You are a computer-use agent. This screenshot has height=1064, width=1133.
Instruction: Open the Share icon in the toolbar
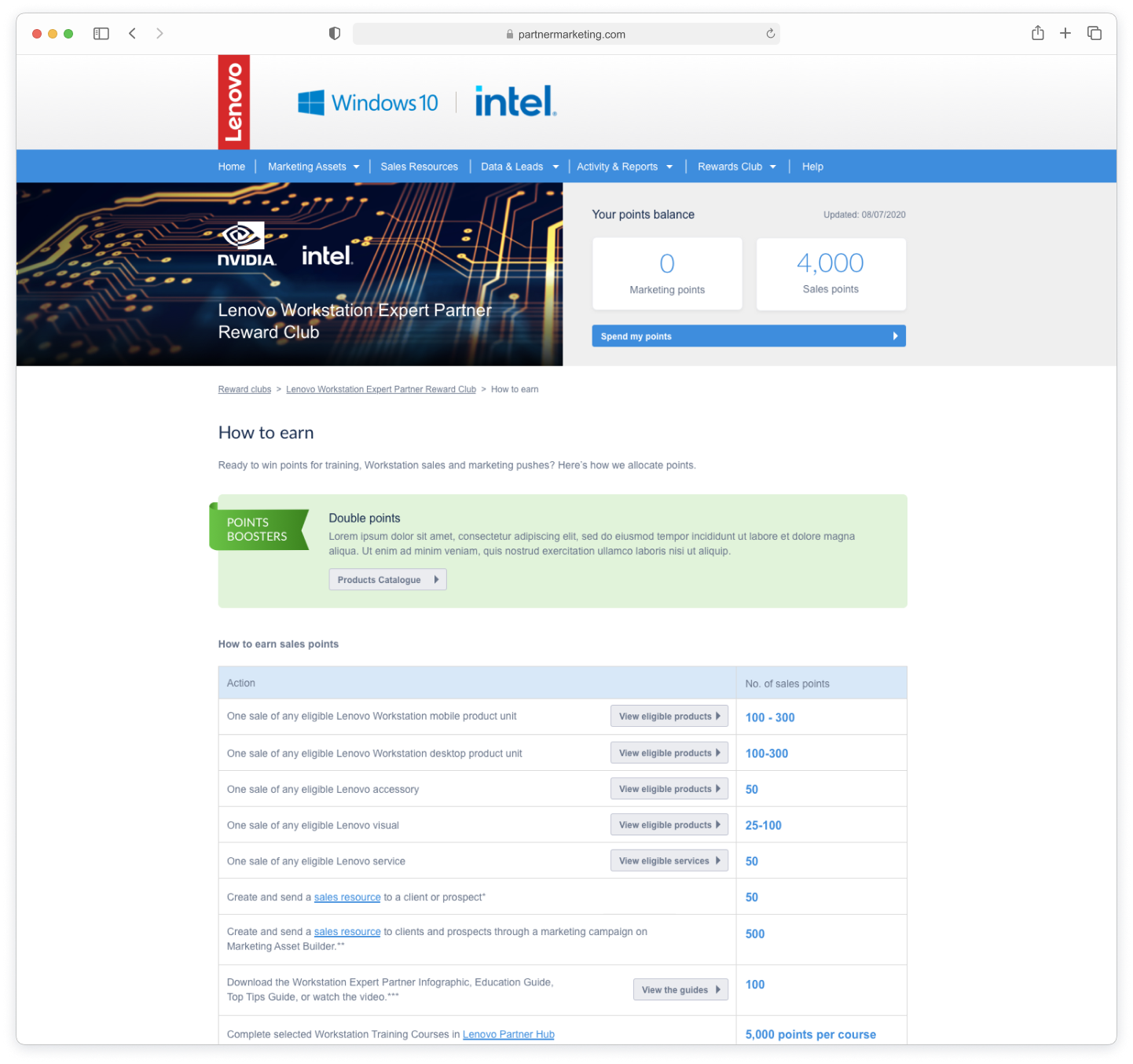[x=1037, y=33]
